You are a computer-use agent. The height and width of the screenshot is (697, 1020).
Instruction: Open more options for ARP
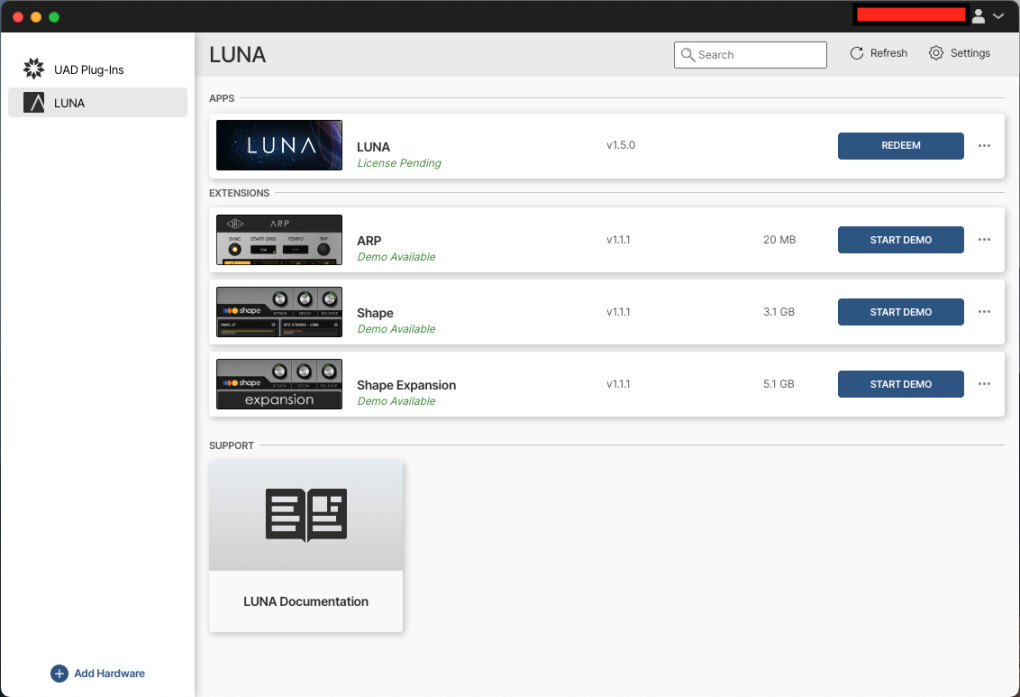pos(984,239)
